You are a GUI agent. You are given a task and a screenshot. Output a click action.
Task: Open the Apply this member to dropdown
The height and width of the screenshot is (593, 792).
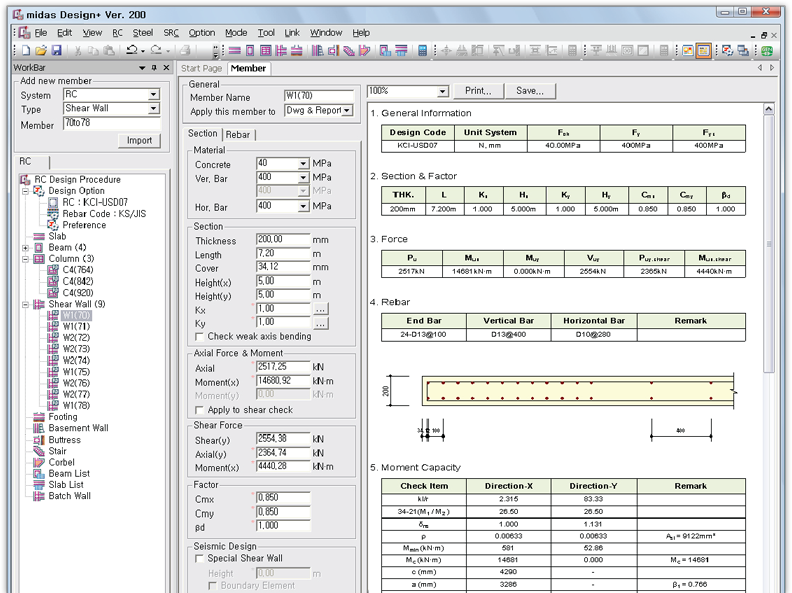tap(347, 111)
